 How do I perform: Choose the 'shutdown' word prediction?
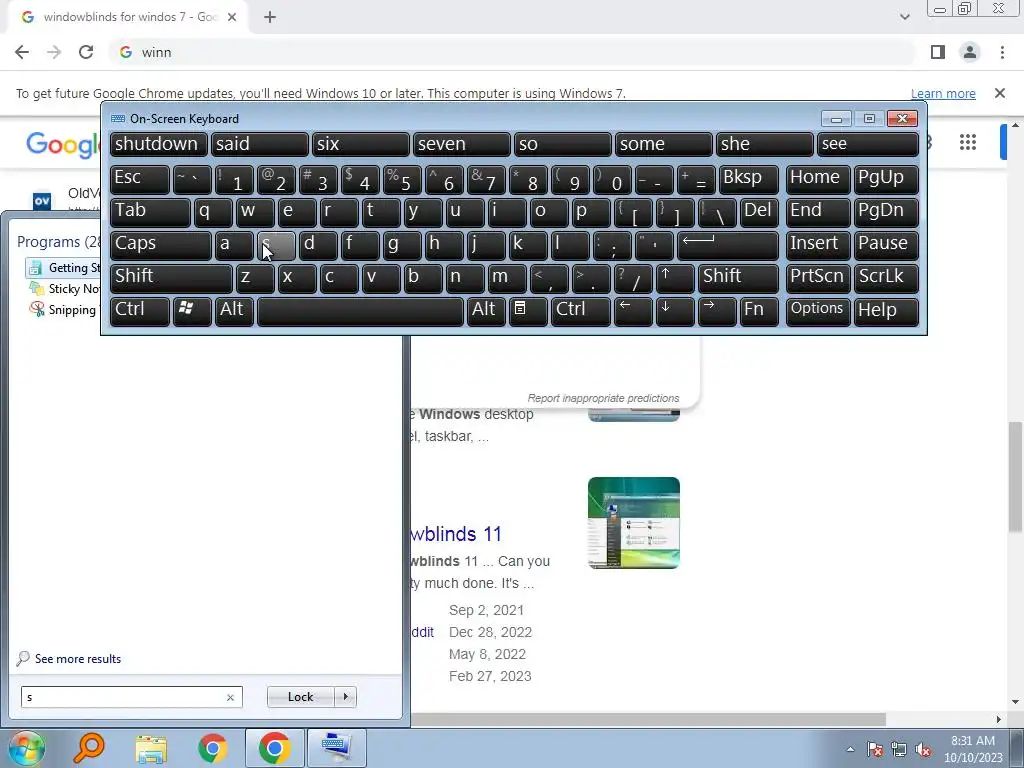pos(159,144)
